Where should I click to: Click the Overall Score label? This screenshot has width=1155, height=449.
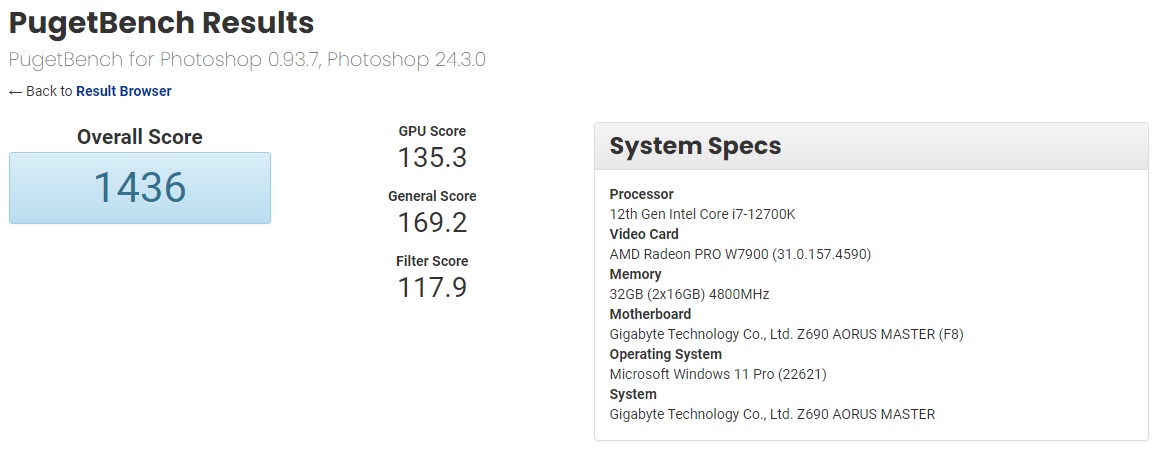(x=140, y=137)
